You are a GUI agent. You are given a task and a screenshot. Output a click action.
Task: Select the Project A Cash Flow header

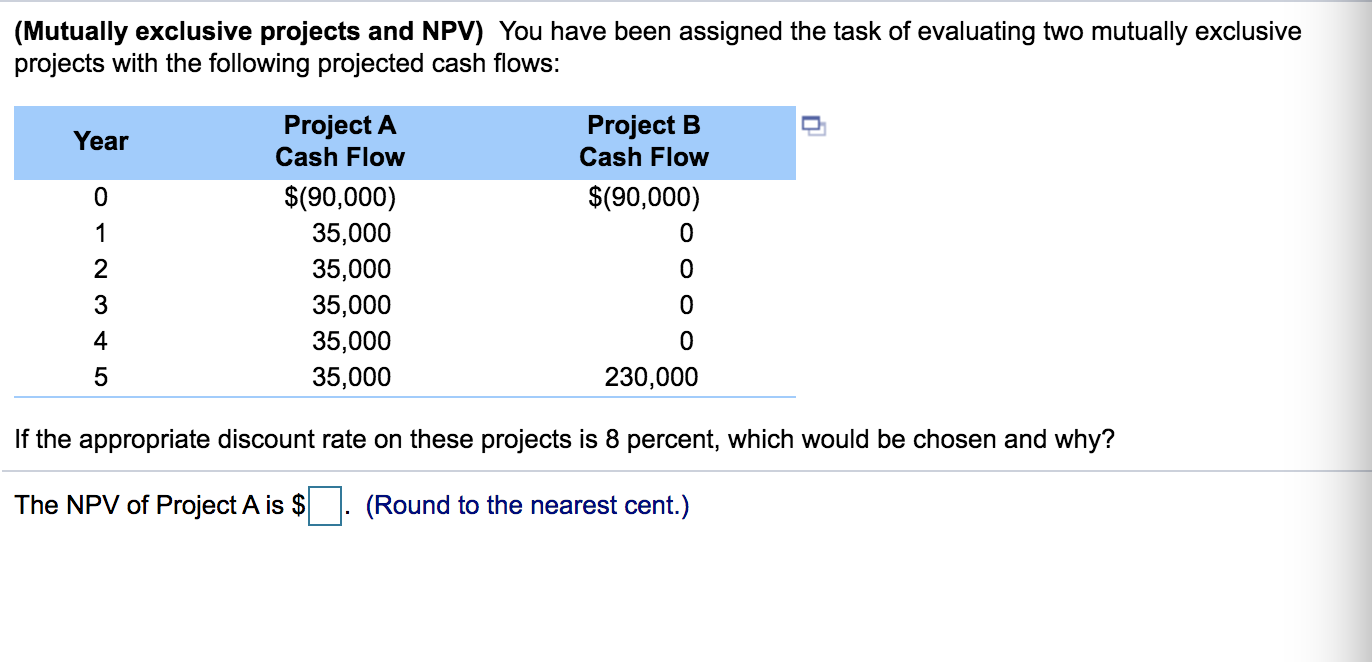(x=340, y=141)
